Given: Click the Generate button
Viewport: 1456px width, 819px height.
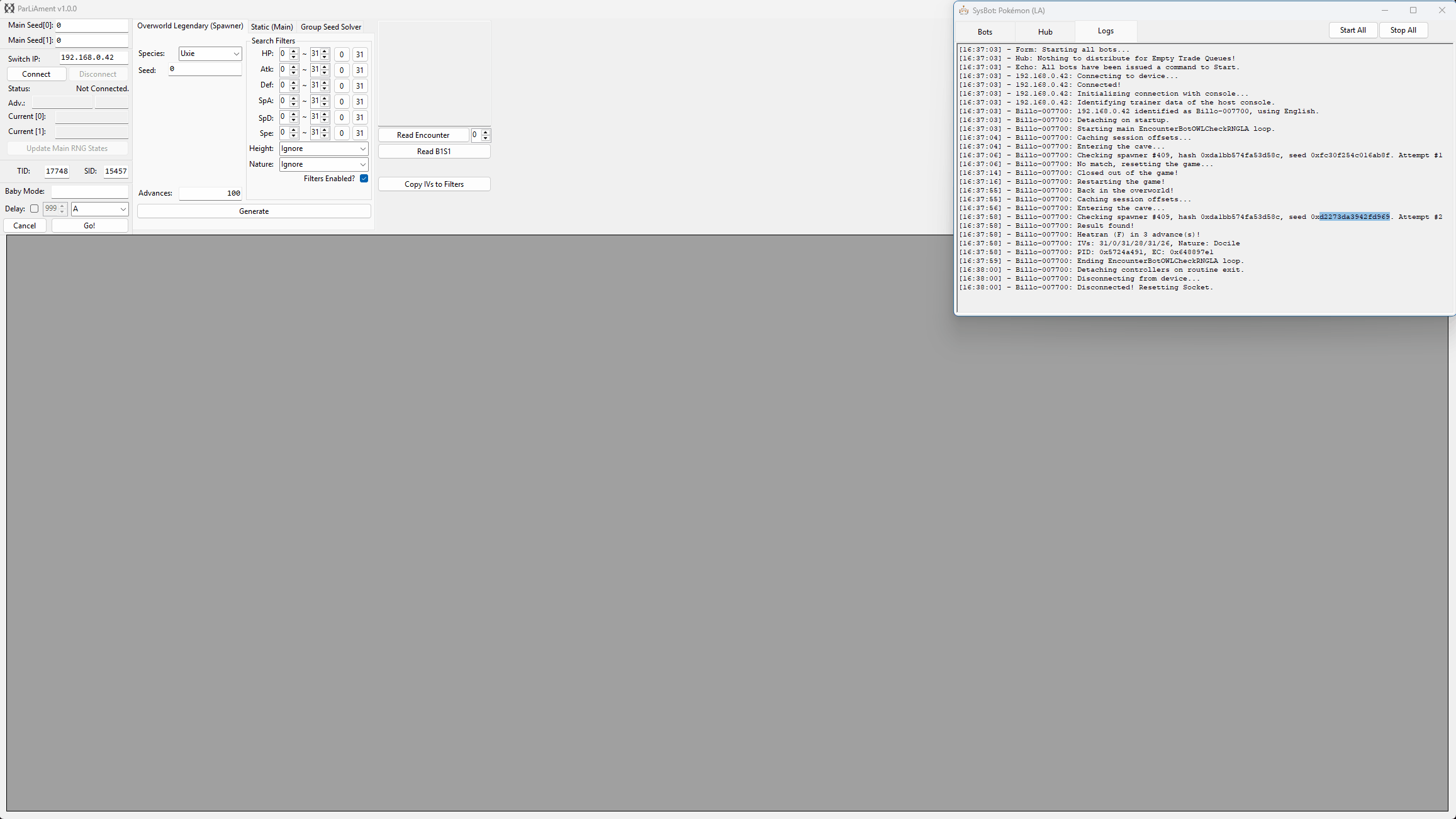Looking at the screenshot, I should 254,211.
